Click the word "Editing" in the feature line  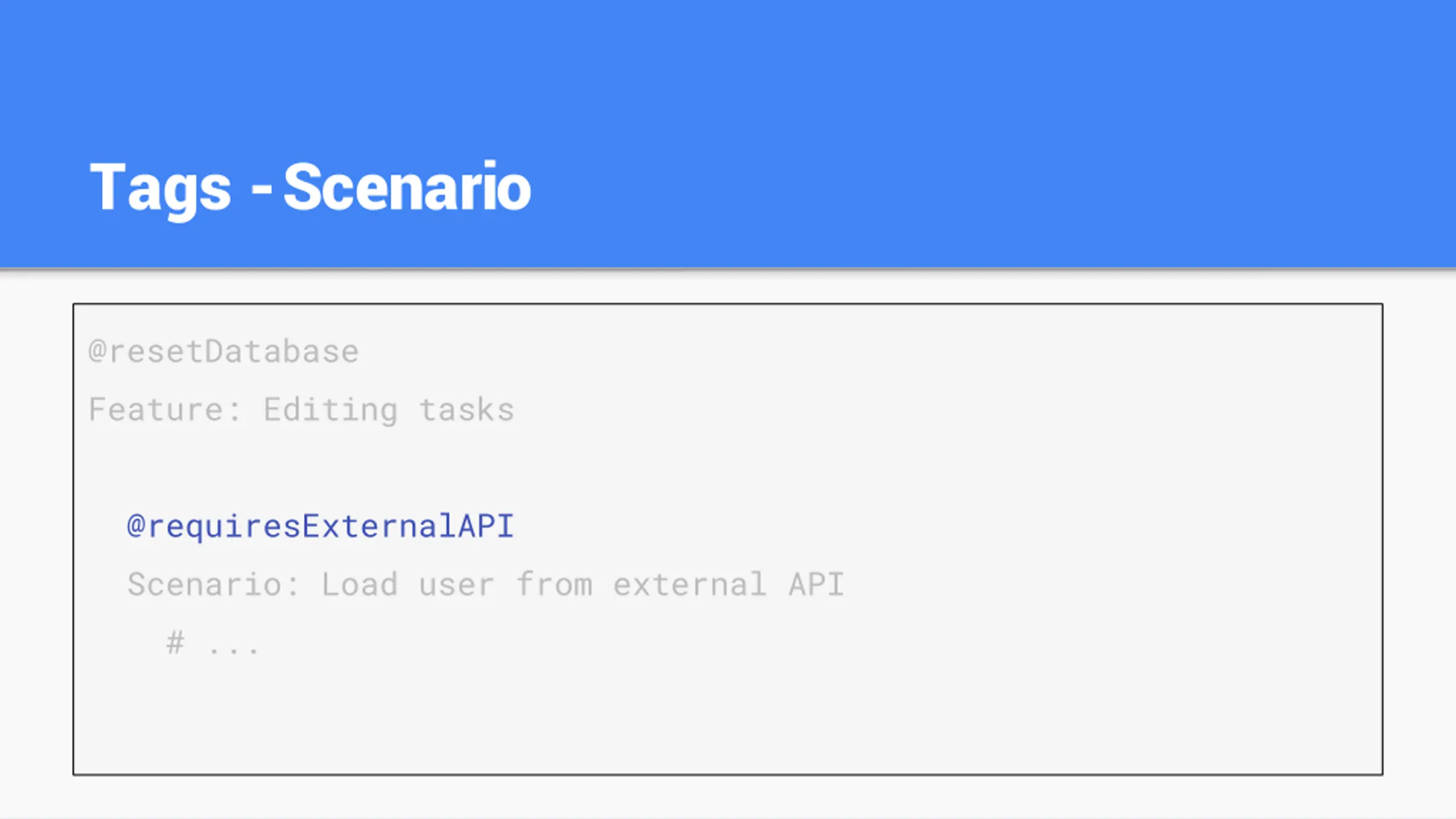pyautogui.click(x=330, y=411)
